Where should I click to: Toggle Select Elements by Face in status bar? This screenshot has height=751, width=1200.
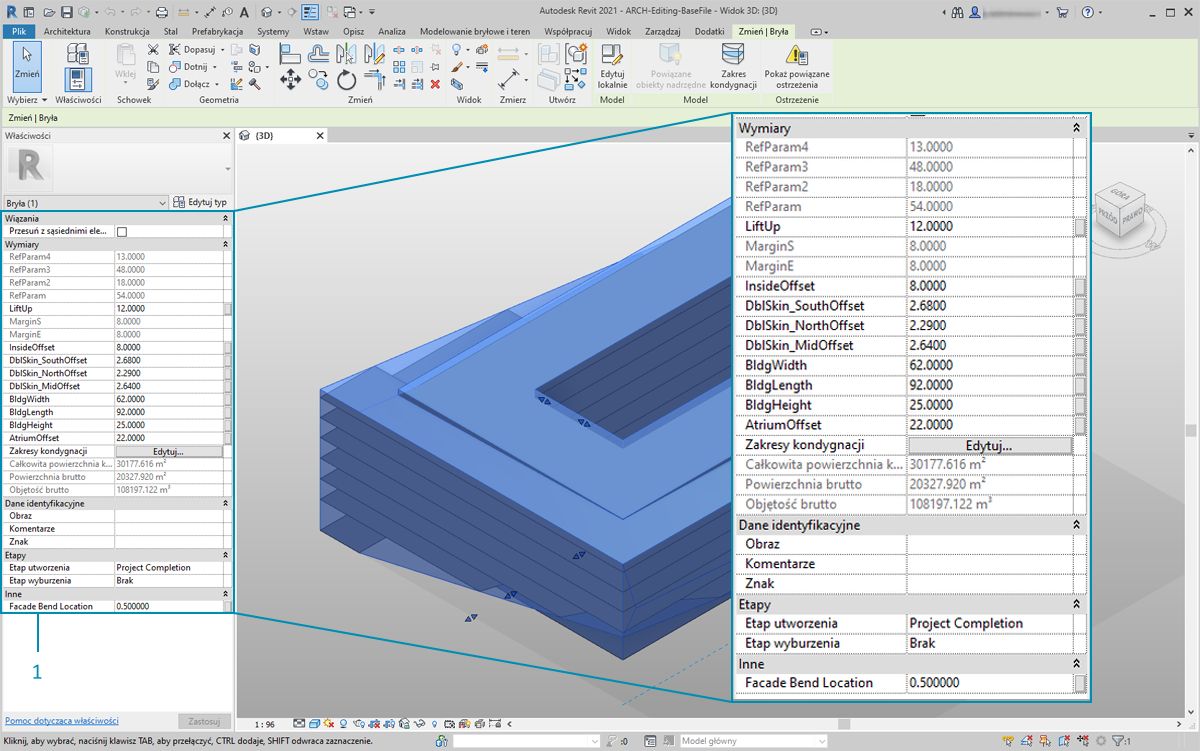pos(1063,741)
